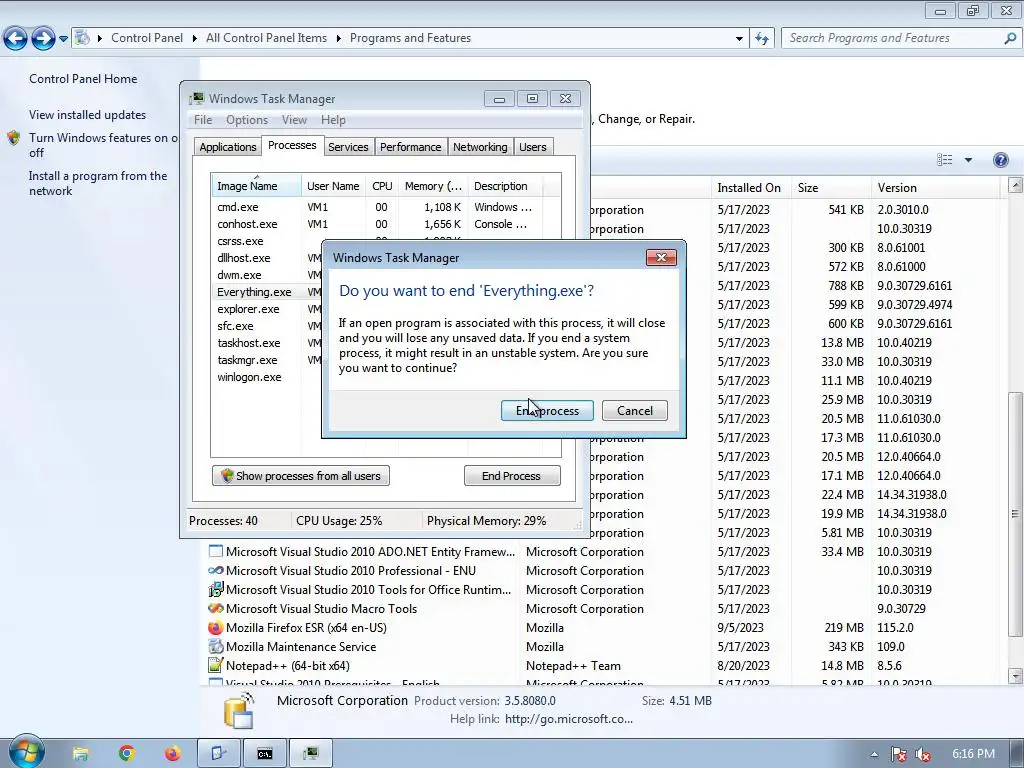Image resolution: width=1024 pixels, height=768 pixels.
Task: Select cmd.exe in the process list
Action: pyautogui.click(x=238, y=207)
